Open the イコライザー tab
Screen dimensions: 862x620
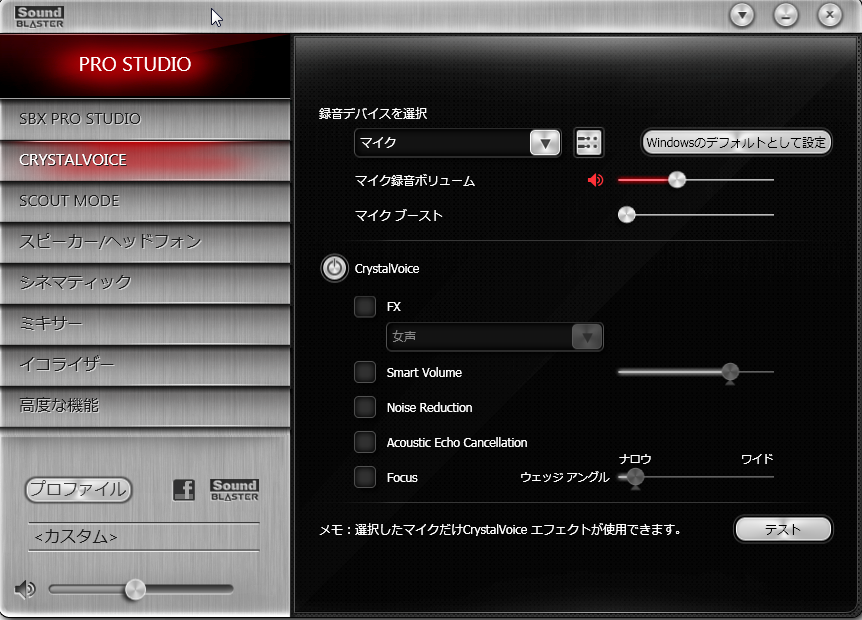pyautogui.click(x=145, y=365)
